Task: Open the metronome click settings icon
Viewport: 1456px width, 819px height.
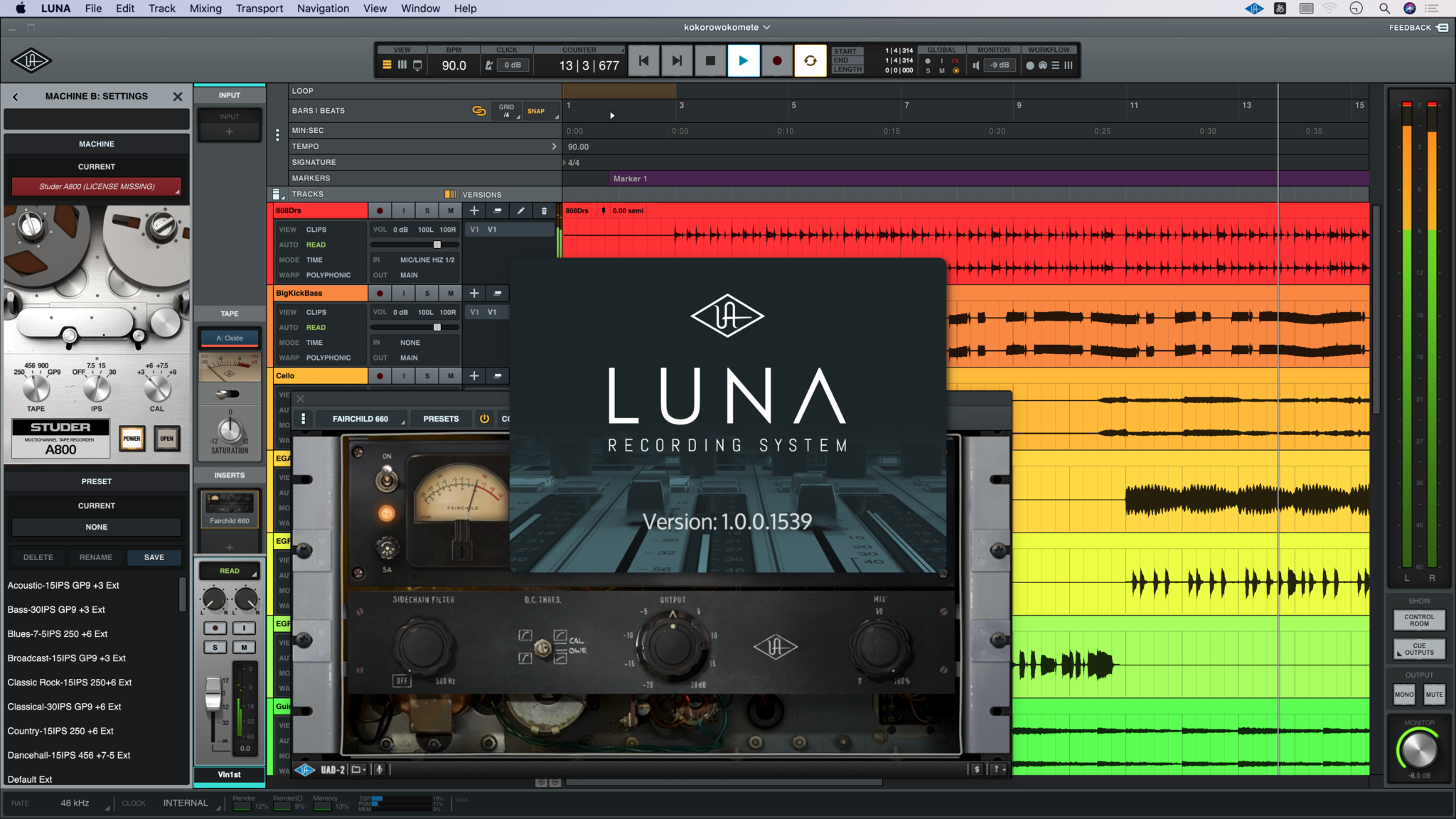Action: 490,64
